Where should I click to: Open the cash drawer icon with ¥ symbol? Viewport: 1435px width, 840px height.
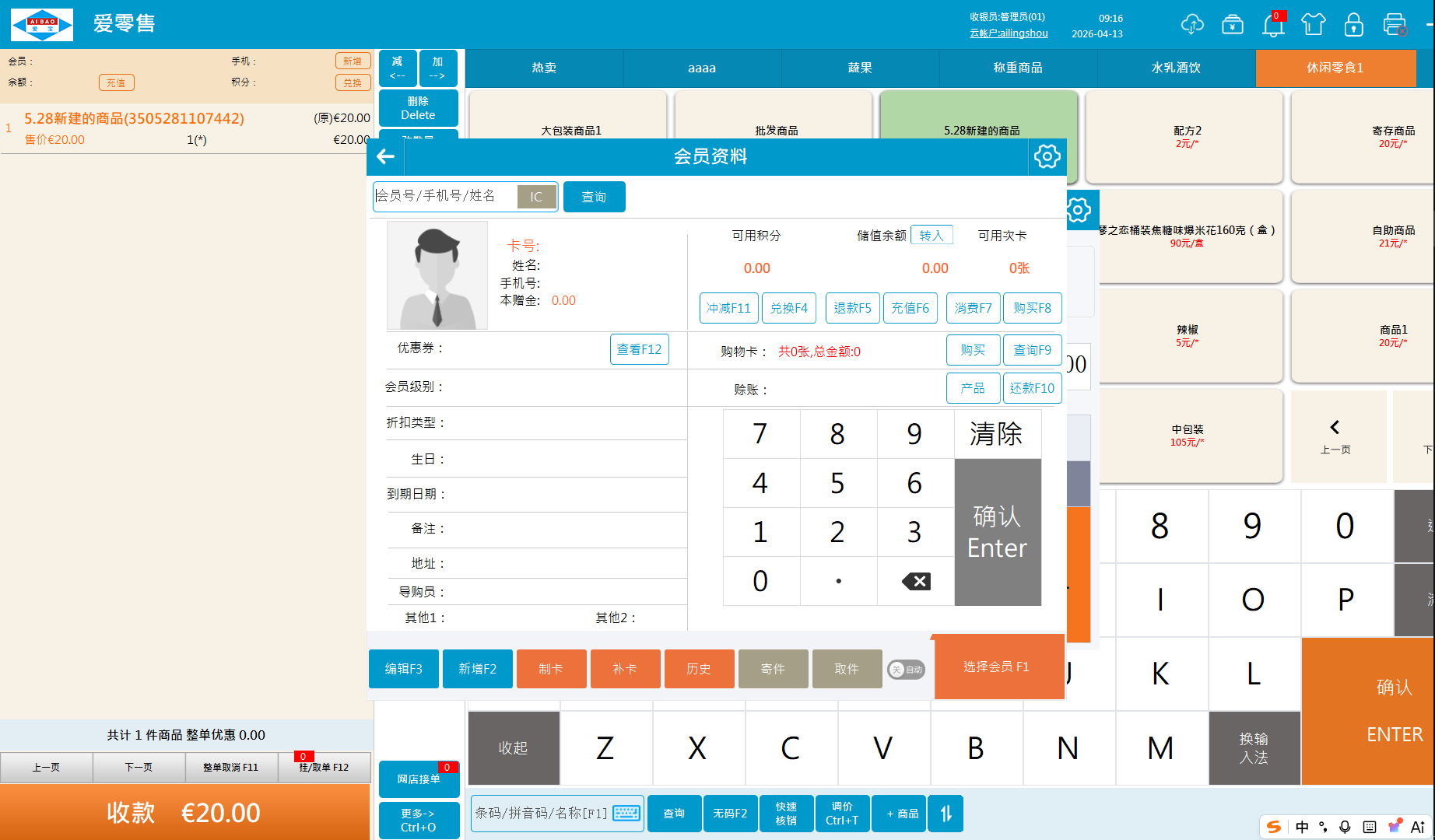coord(1233,25)
